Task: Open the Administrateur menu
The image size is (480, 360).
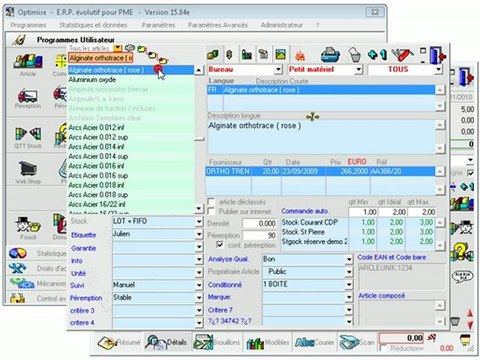Action: point(282,25)
